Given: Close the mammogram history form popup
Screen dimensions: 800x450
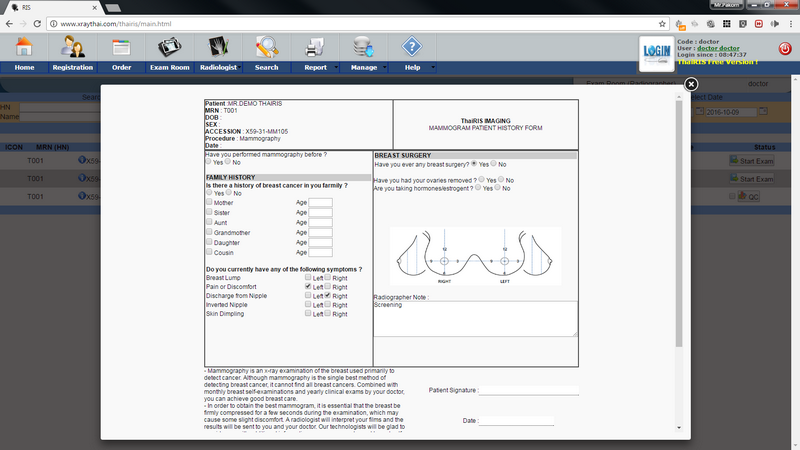Looking at the screenshot, I should tap(691, 85).
